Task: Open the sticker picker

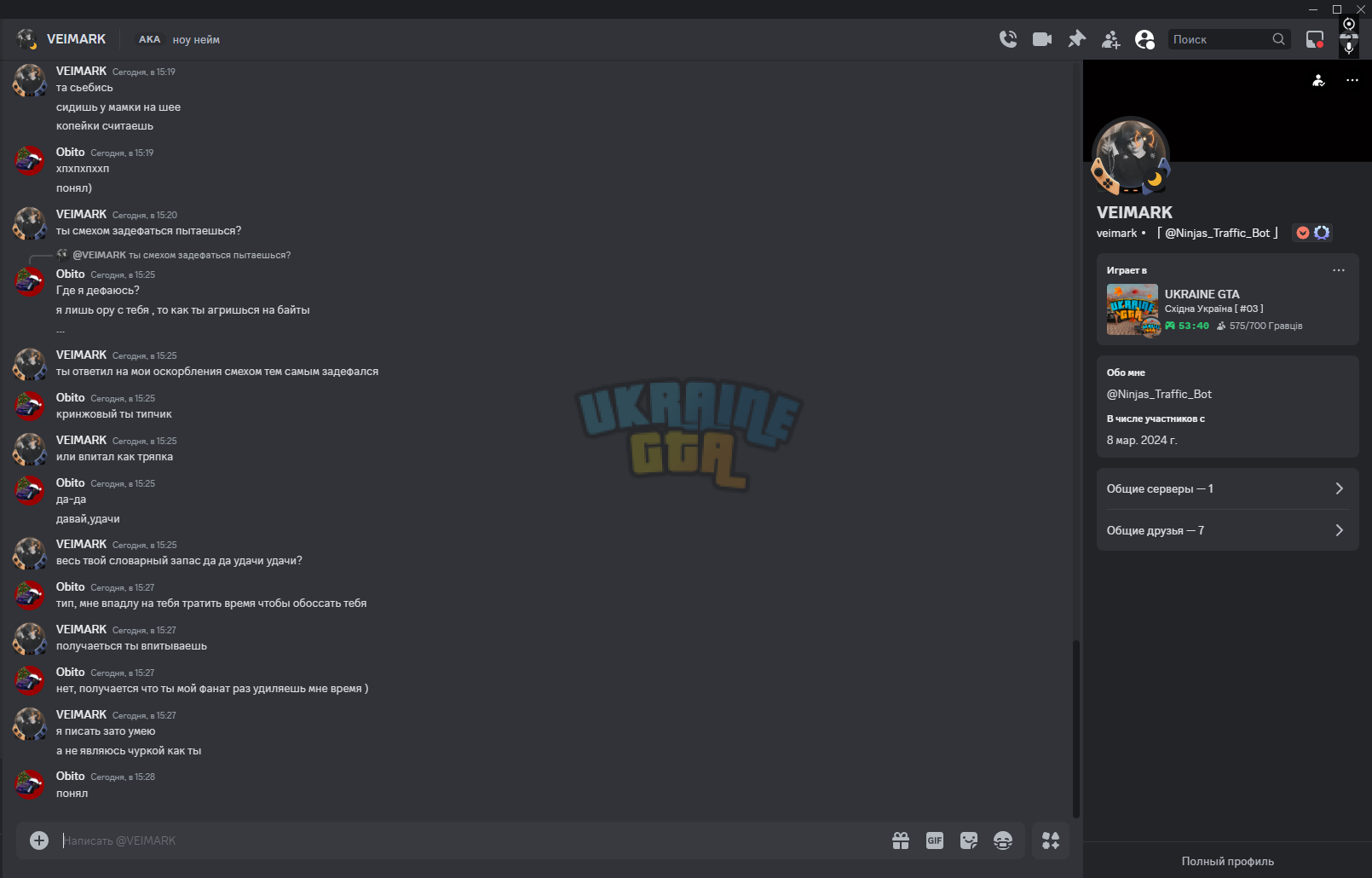Action: (969, 840)
